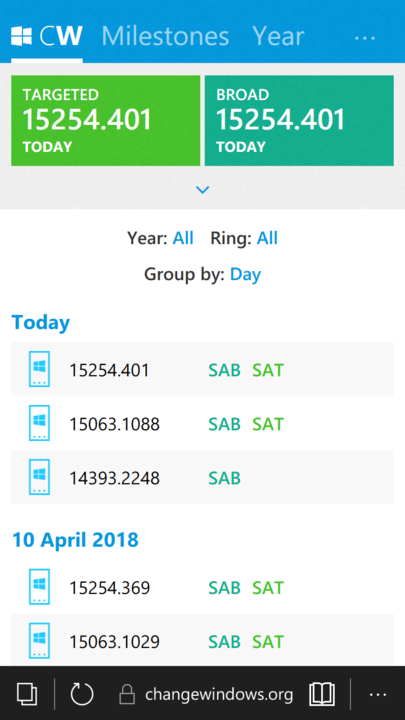Screen dimensions: 405x720
Task: Tap the phone icon beside build 14393.2248
Action: tap(39, 477)
